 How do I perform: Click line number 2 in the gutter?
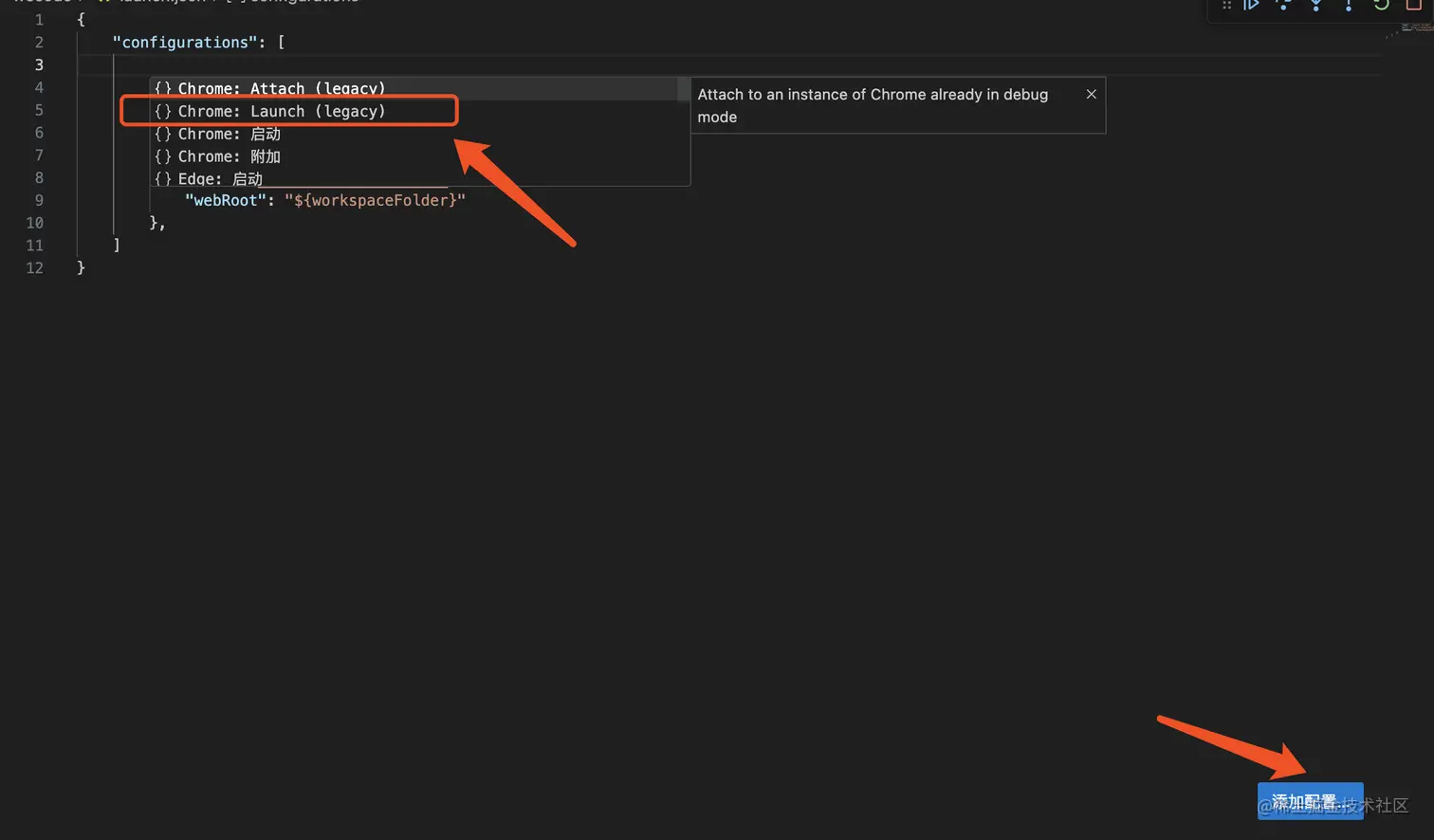tap(39, 42)
